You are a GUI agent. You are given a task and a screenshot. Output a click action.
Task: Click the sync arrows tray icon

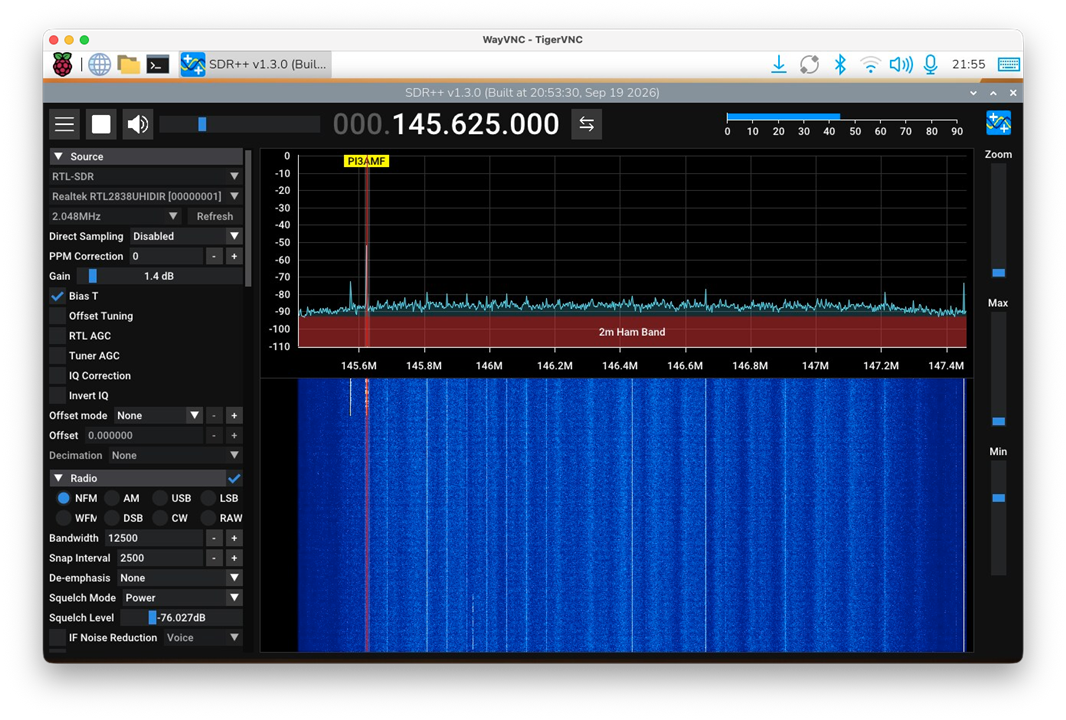coord(809,65)
